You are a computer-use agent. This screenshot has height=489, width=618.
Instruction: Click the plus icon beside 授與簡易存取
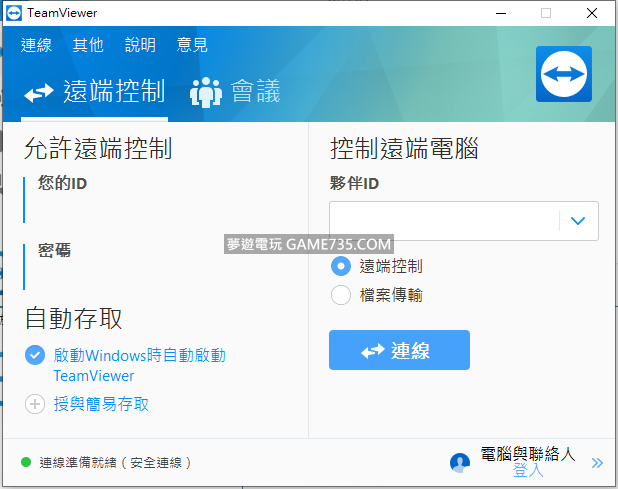tap(35, 404)
